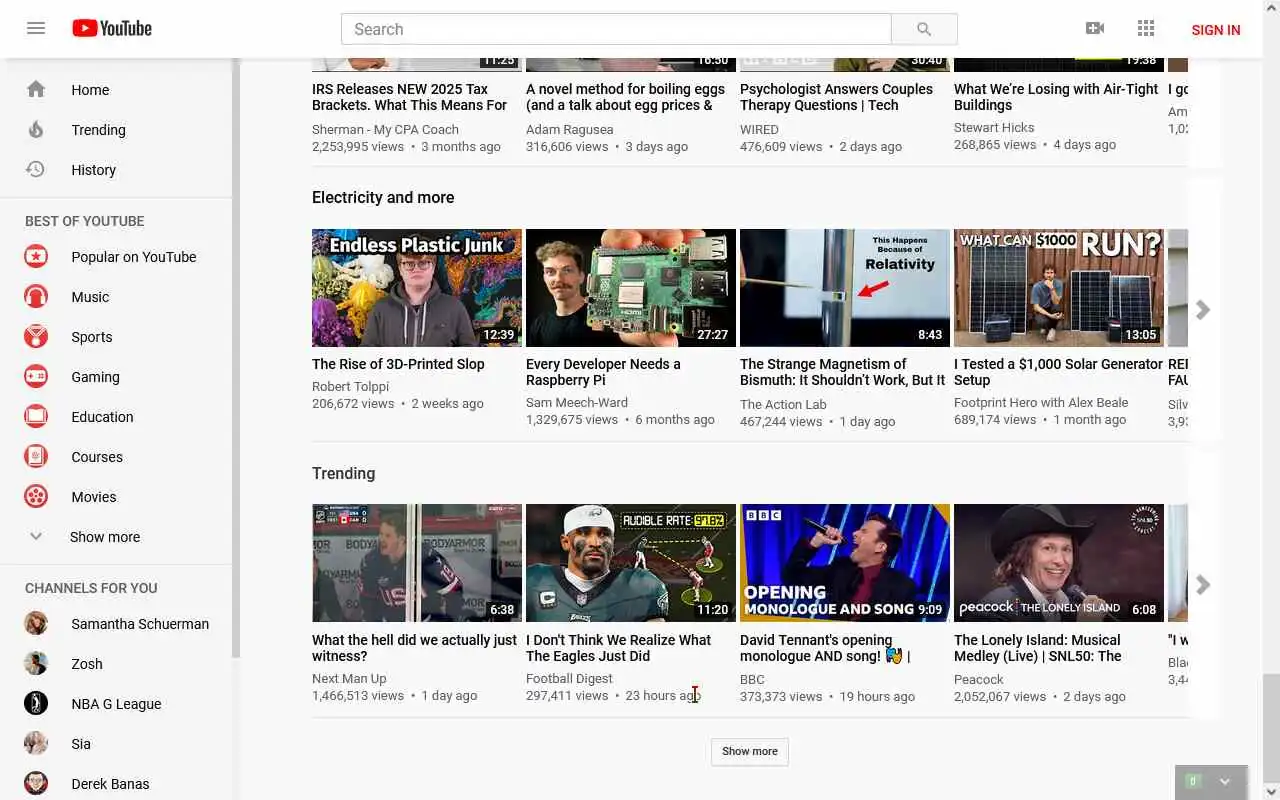Open What We're Losing with Air-Tight Buildings
This screenshot has width=1280, height=800.
pos(1056,97)
